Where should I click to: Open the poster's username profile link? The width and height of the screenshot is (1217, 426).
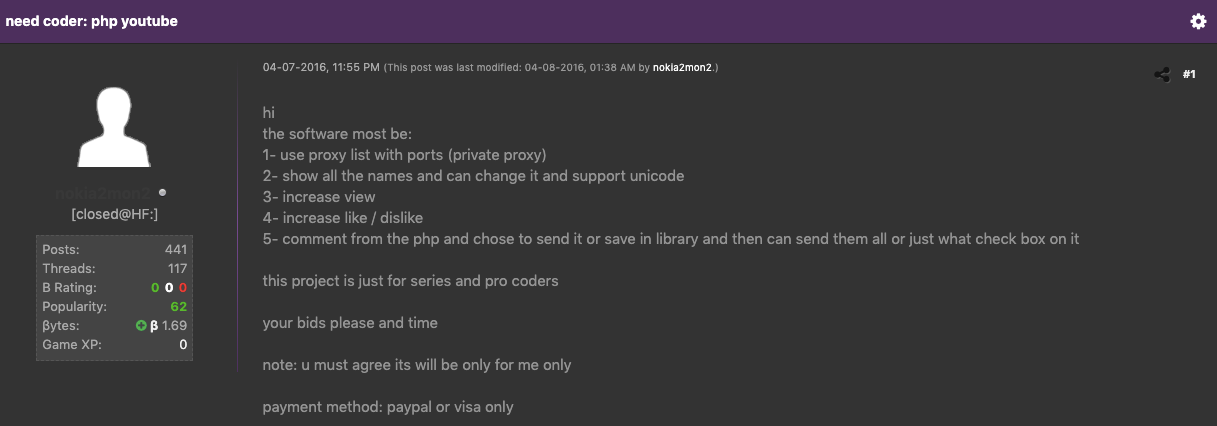103,192
